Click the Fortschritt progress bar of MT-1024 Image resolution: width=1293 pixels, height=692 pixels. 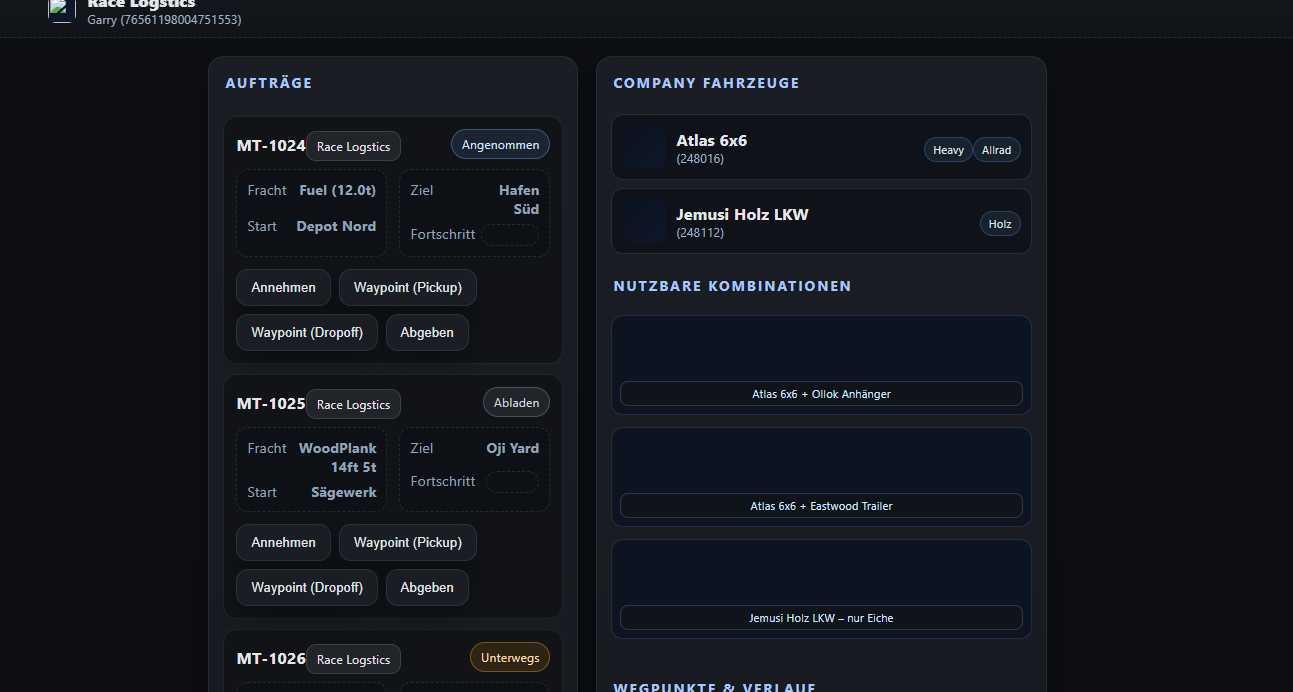[x=510, y=235]
